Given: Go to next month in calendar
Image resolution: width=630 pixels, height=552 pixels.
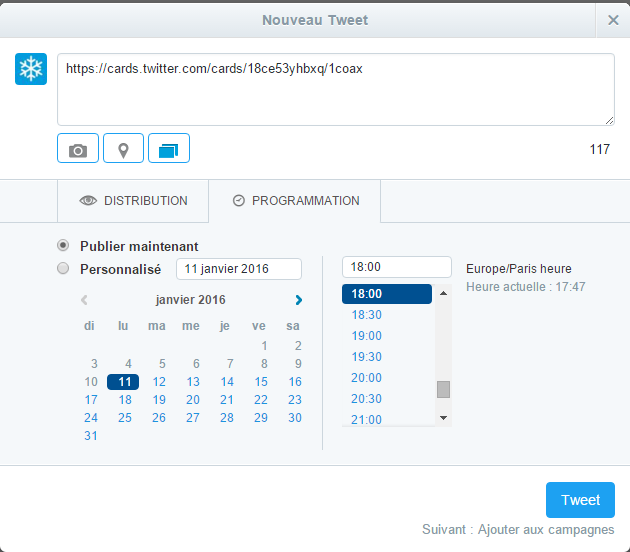Looking at the screenshot, I should pyautogui.click(x=298, y=300).
